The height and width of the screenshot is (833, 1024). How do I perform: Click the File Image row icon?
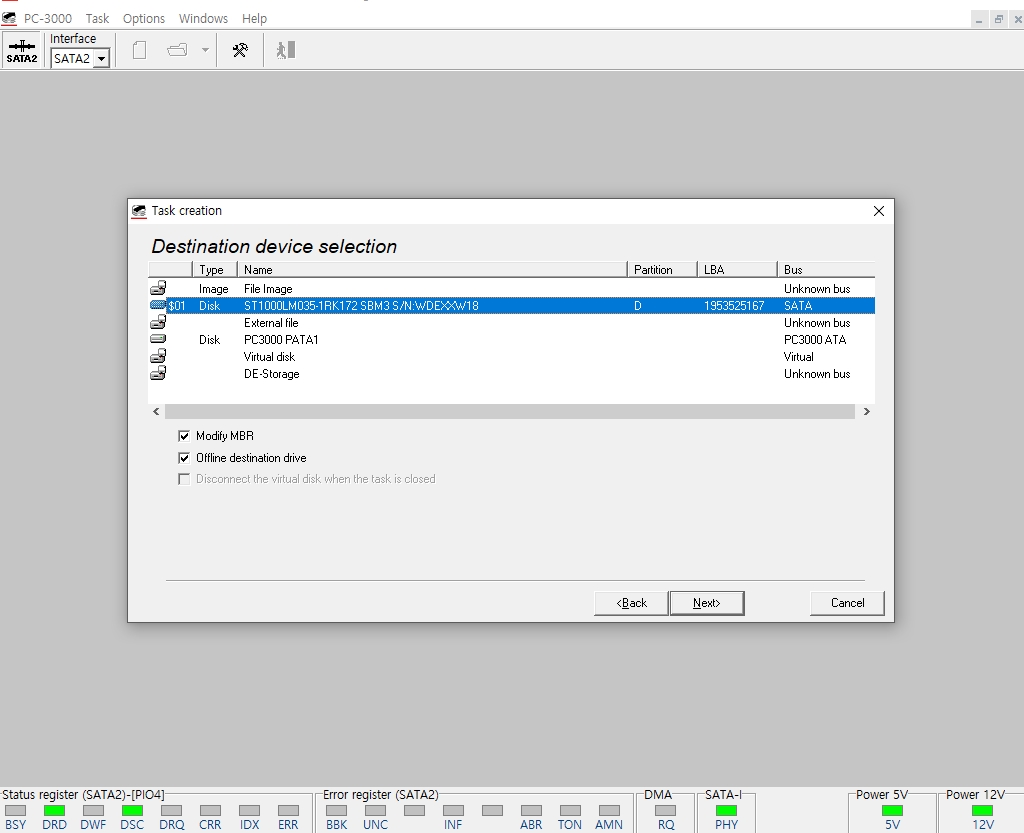click(x=158, y=288)
